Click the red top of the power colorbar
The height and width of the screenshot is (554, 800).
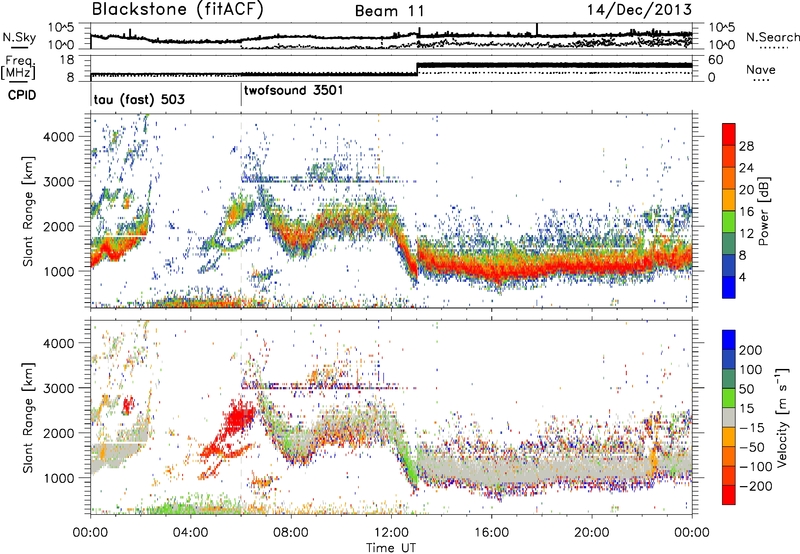tap(729, 134)
